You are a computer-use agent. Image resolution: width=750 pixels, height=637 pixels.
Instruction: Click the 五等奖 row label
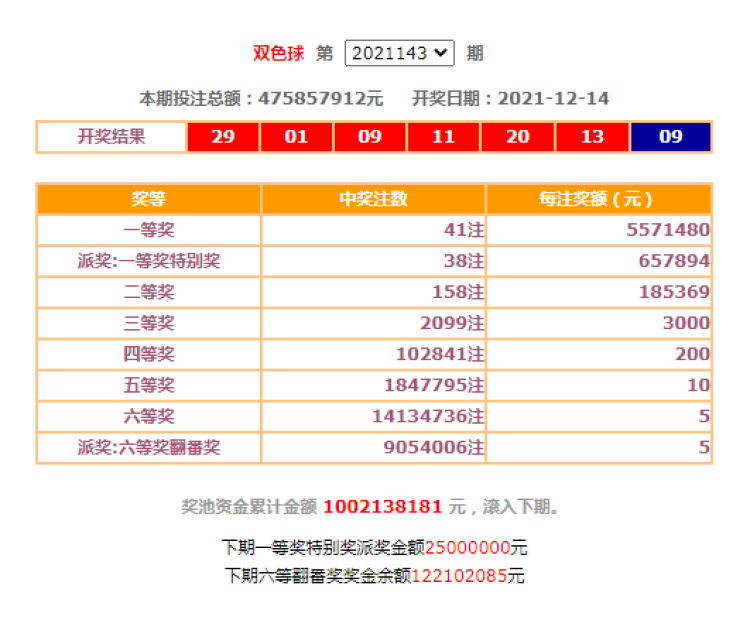click(149, 385)
